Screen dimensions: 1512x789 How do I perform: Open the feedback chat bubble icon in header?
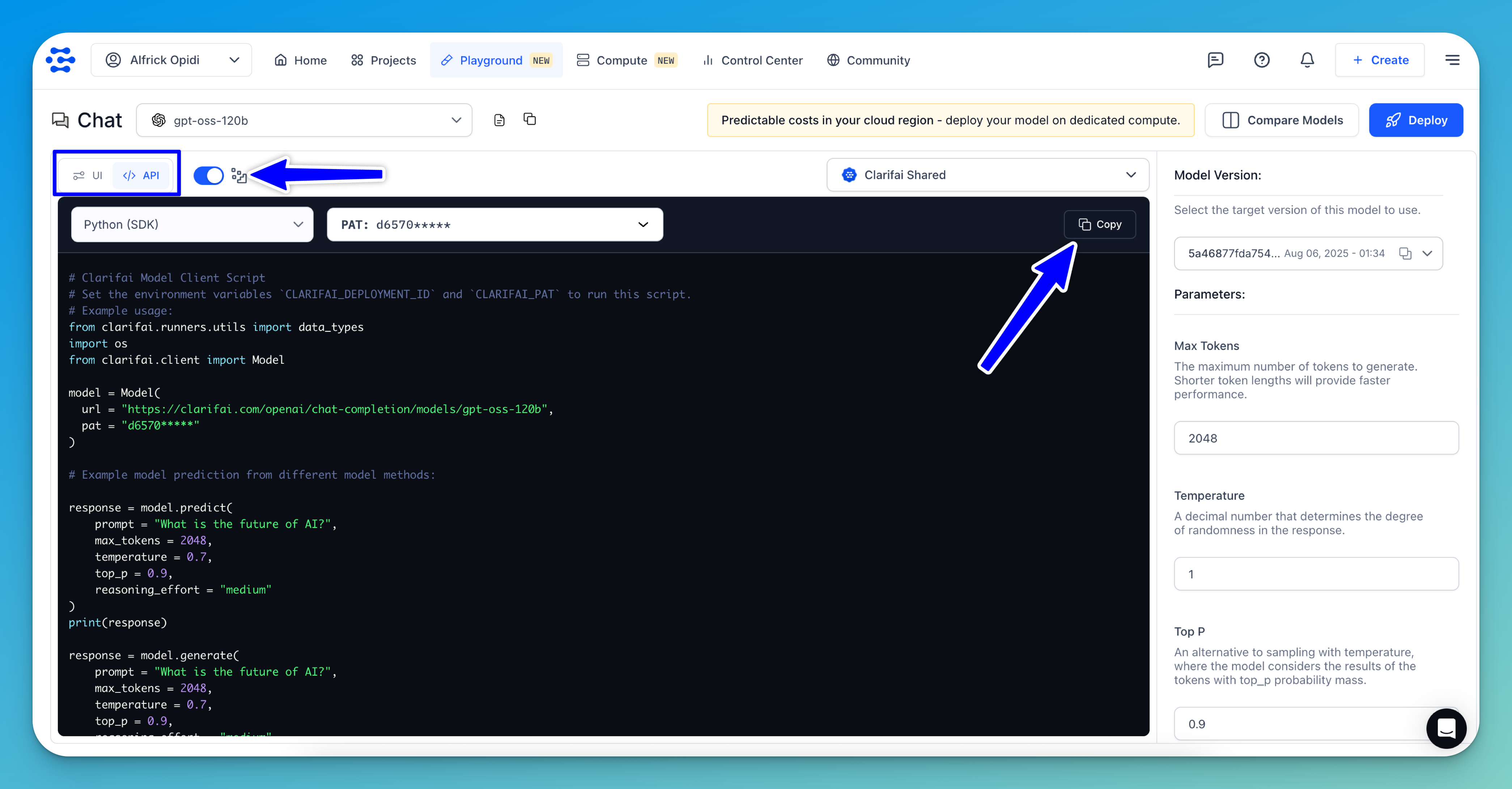(x=1215, y=60)
